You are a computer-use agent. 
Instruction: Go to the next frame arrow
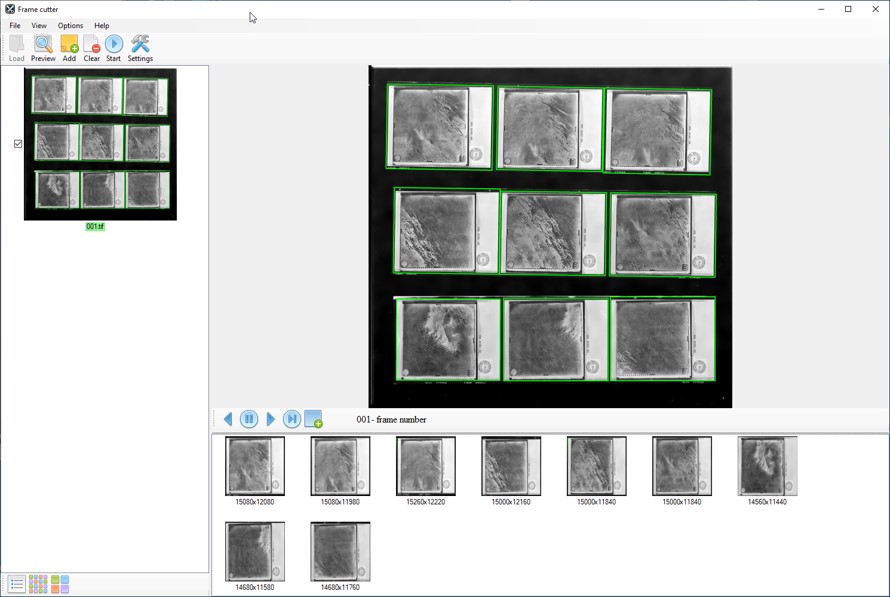pos(271,419)
